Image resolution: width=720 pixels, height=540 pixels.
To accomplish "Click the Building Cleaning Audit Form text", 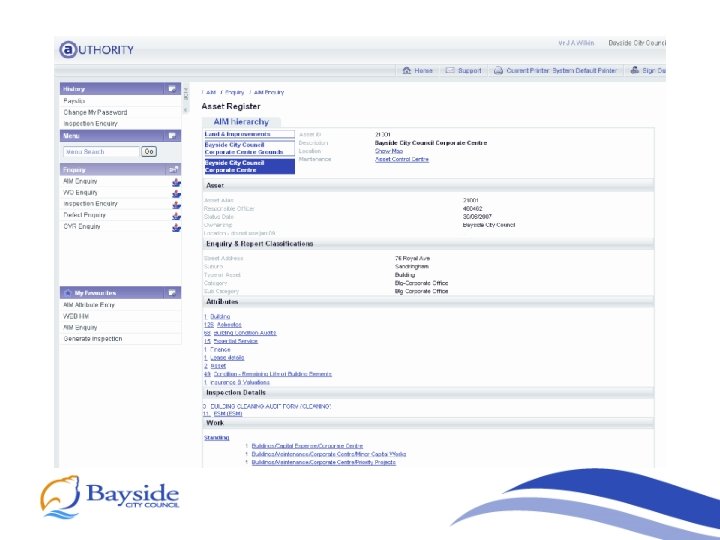I will 270,406.
